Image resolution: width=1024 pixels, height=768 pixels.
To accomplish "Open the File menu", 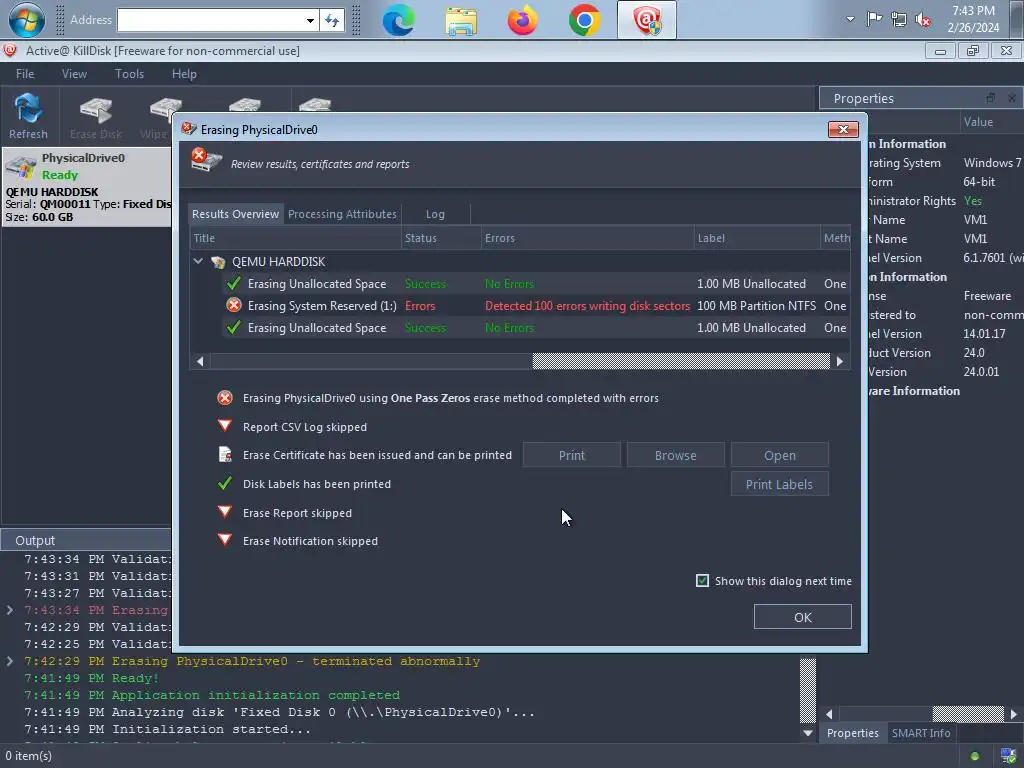I will coord(25,74).
